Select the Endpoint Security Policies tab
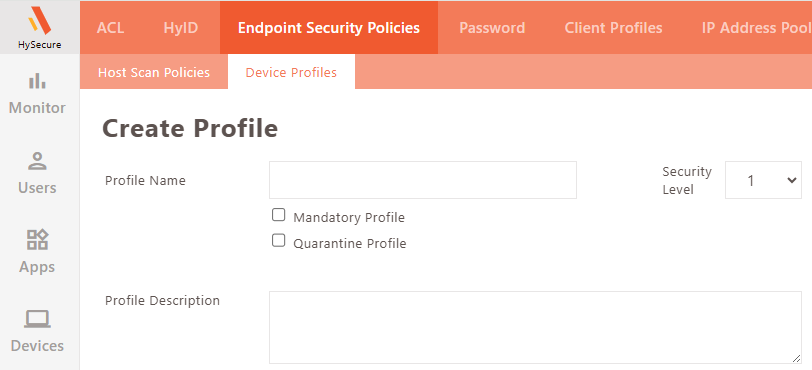The height and width of the screenshot is (370, 812). pos(329,27)
